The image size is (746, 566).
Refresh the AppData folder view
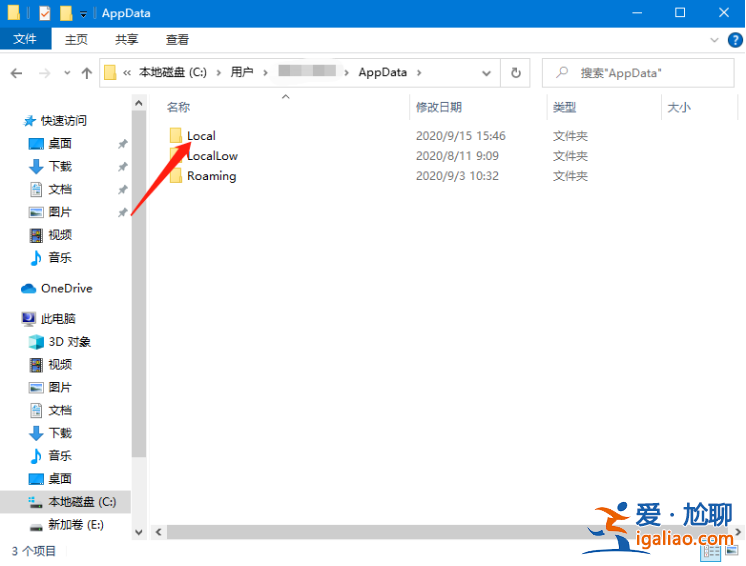[516, 73]
